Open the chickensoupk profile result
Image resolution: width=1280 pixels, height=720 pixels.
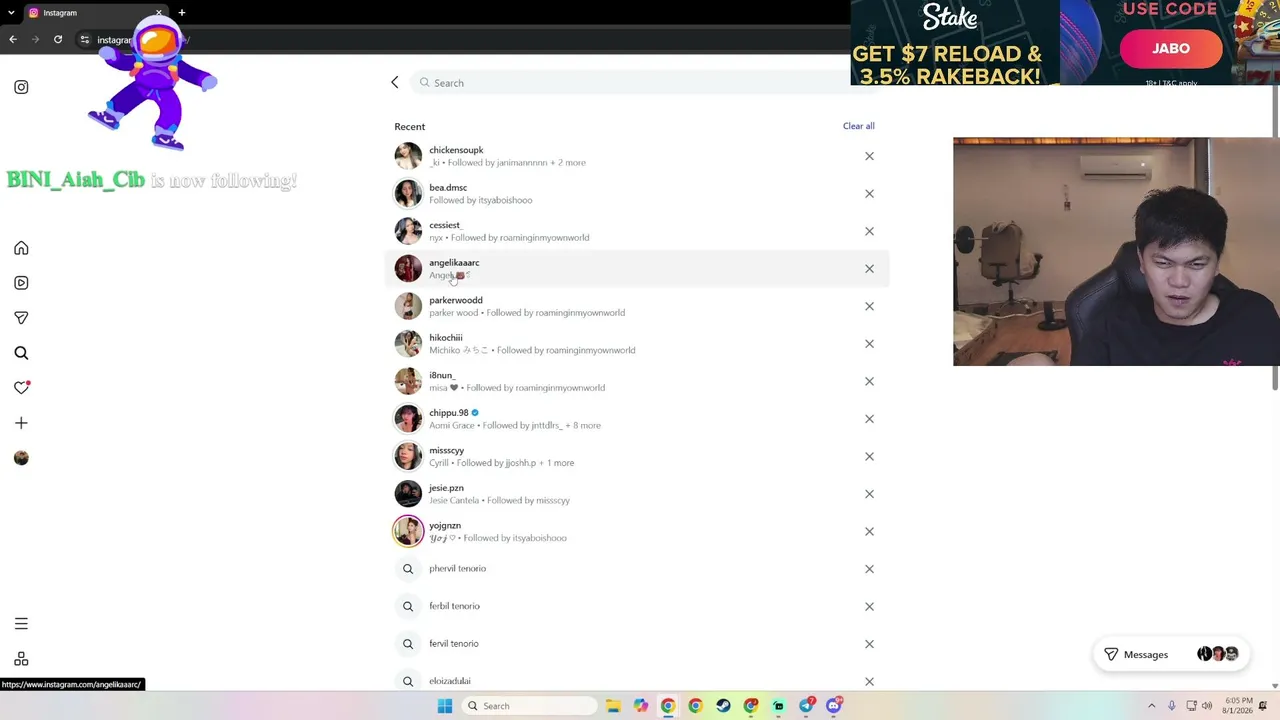(x=637, y=156)
